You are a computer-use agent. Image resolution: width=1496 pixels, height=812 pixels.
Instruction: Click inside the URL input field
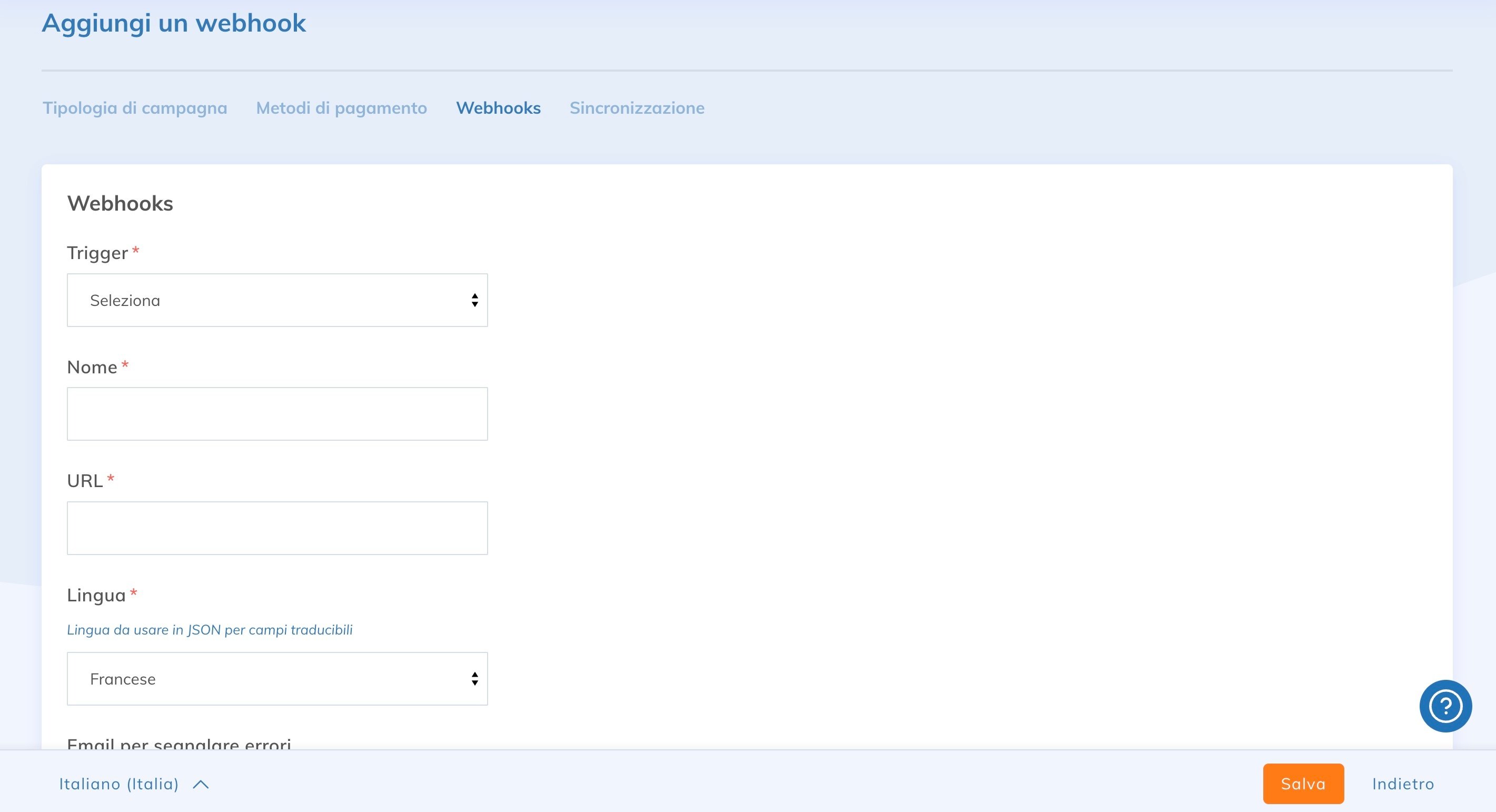click(x=277, y=528)
